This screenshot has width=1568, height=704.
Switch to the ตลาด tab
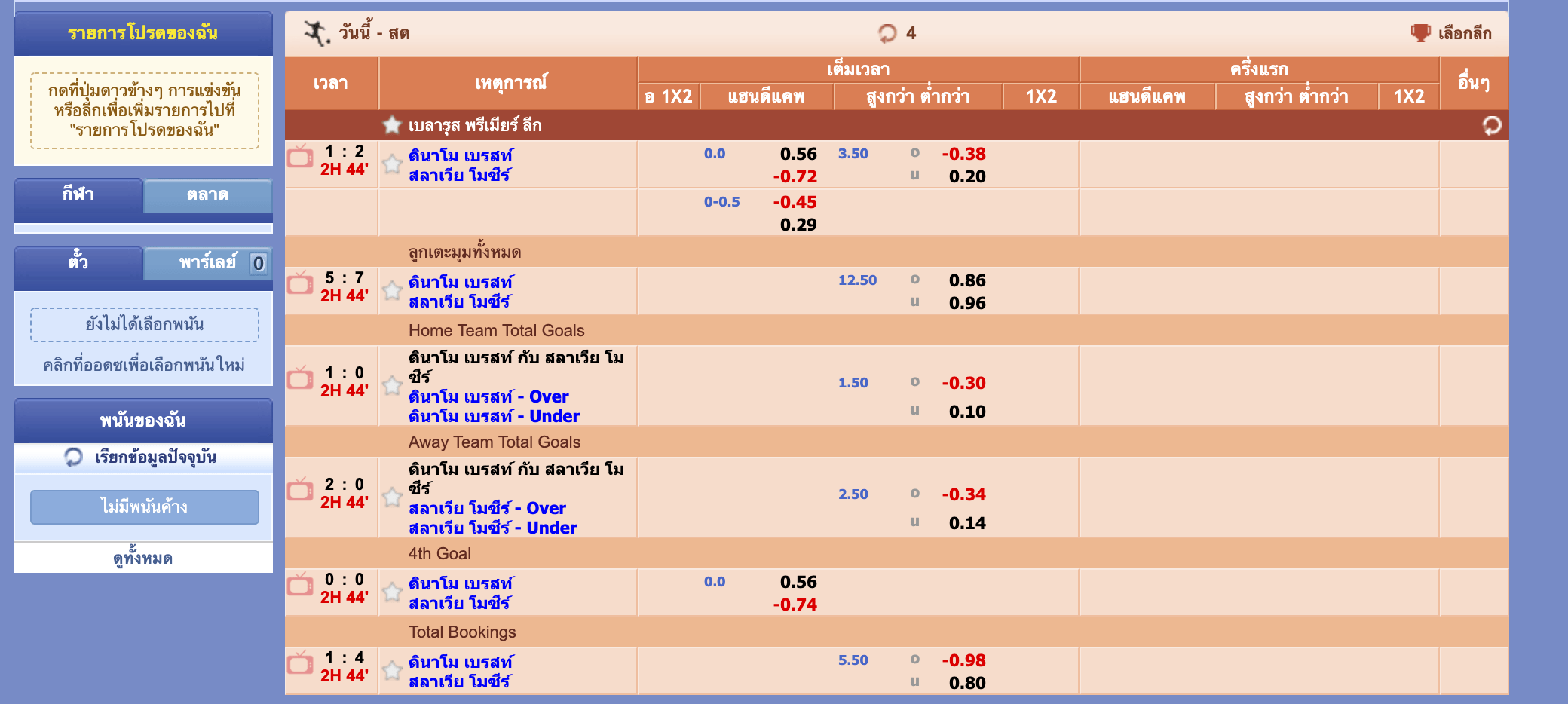207,195
